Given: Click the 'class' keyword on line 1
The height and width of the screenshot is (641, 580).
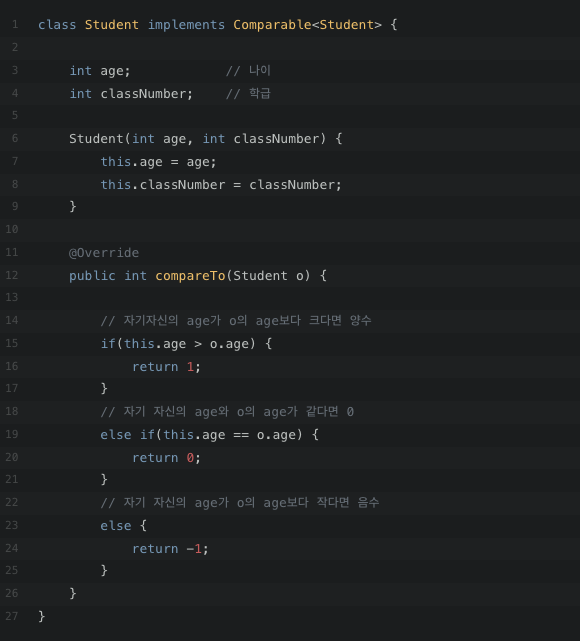Looking at the screenshot, I should [57, 25].
